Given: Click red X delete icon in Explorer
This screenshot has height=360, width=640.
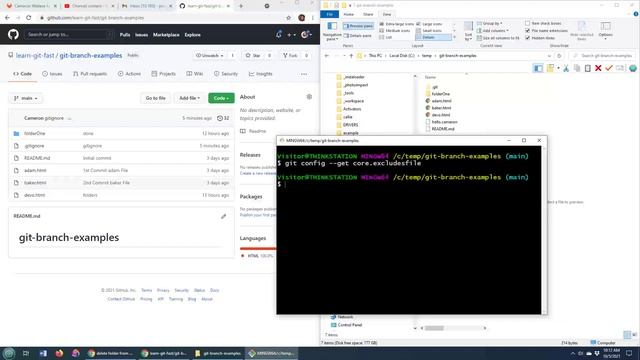Looking at the screenshot, I should (x=598, y=68).
